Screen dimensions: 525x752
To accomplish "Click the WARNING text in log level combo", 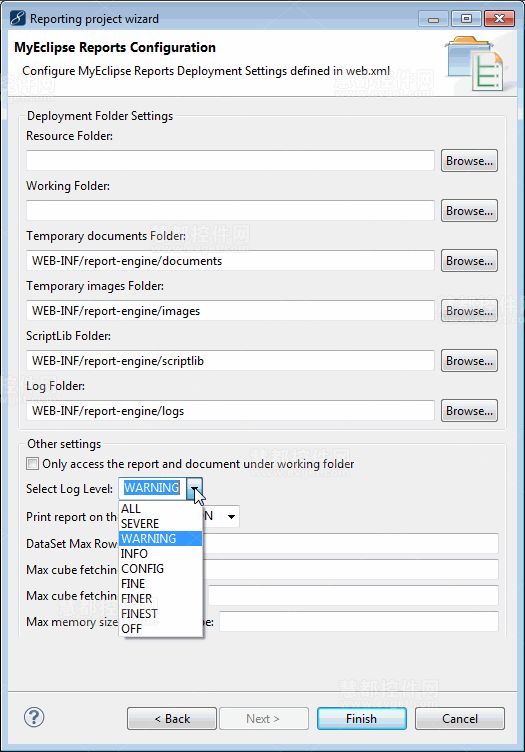I will tap(152, 488).
